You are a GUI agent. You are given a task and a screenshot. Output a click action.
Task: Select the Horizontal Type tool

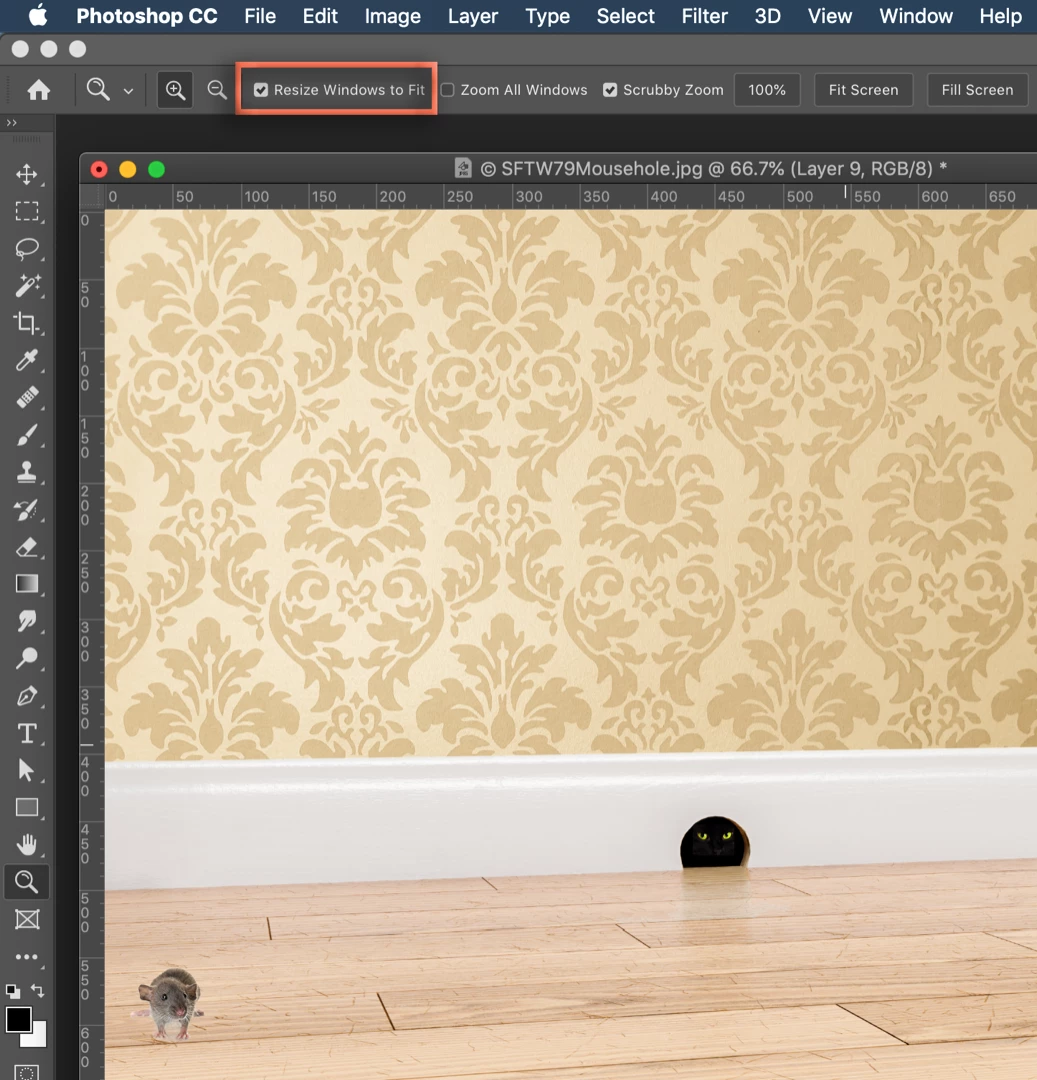click(27, 733)
